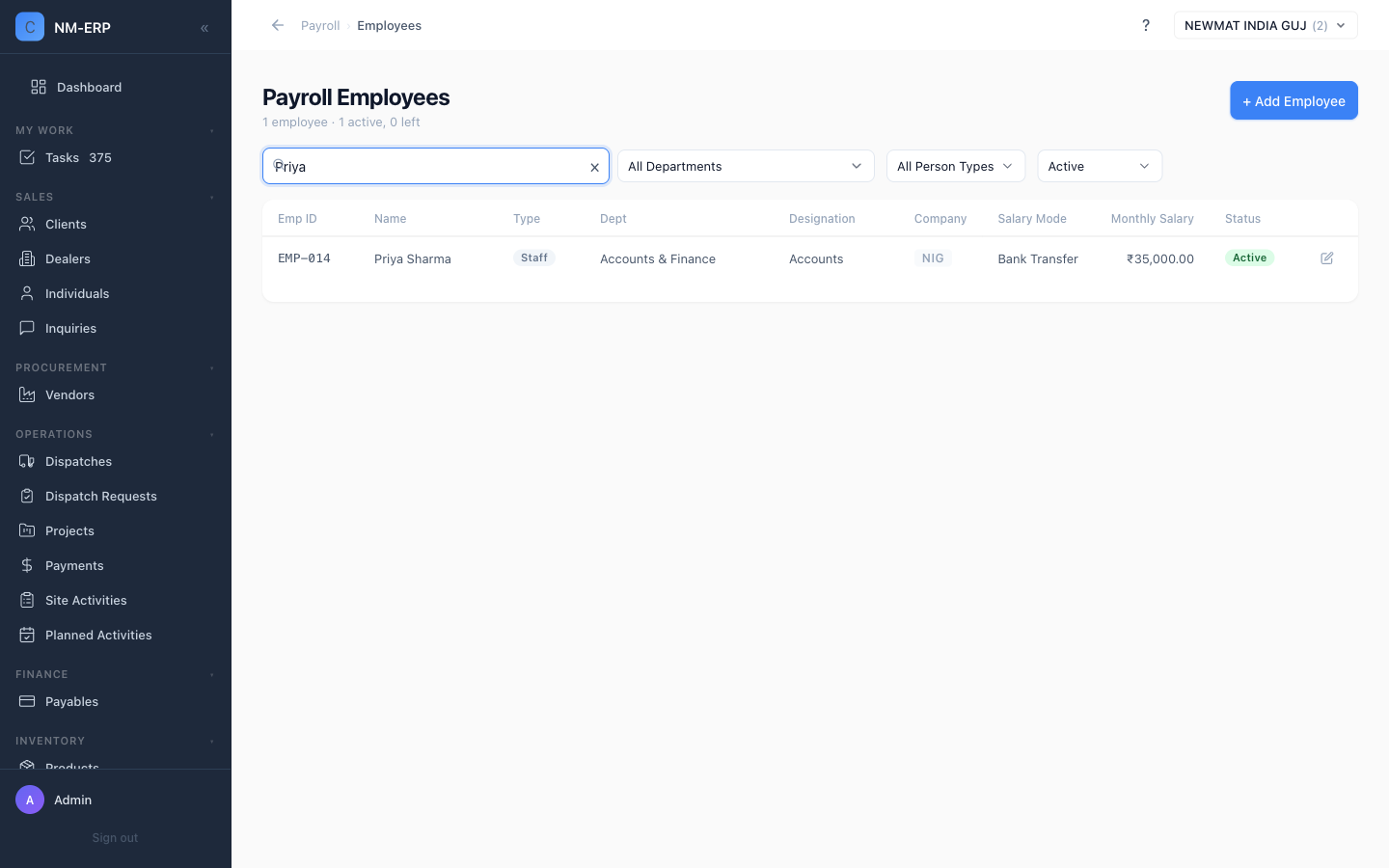Open Dispatches sidebar item
Viewport: 1389px width, 868px height.
click(116, 461)
